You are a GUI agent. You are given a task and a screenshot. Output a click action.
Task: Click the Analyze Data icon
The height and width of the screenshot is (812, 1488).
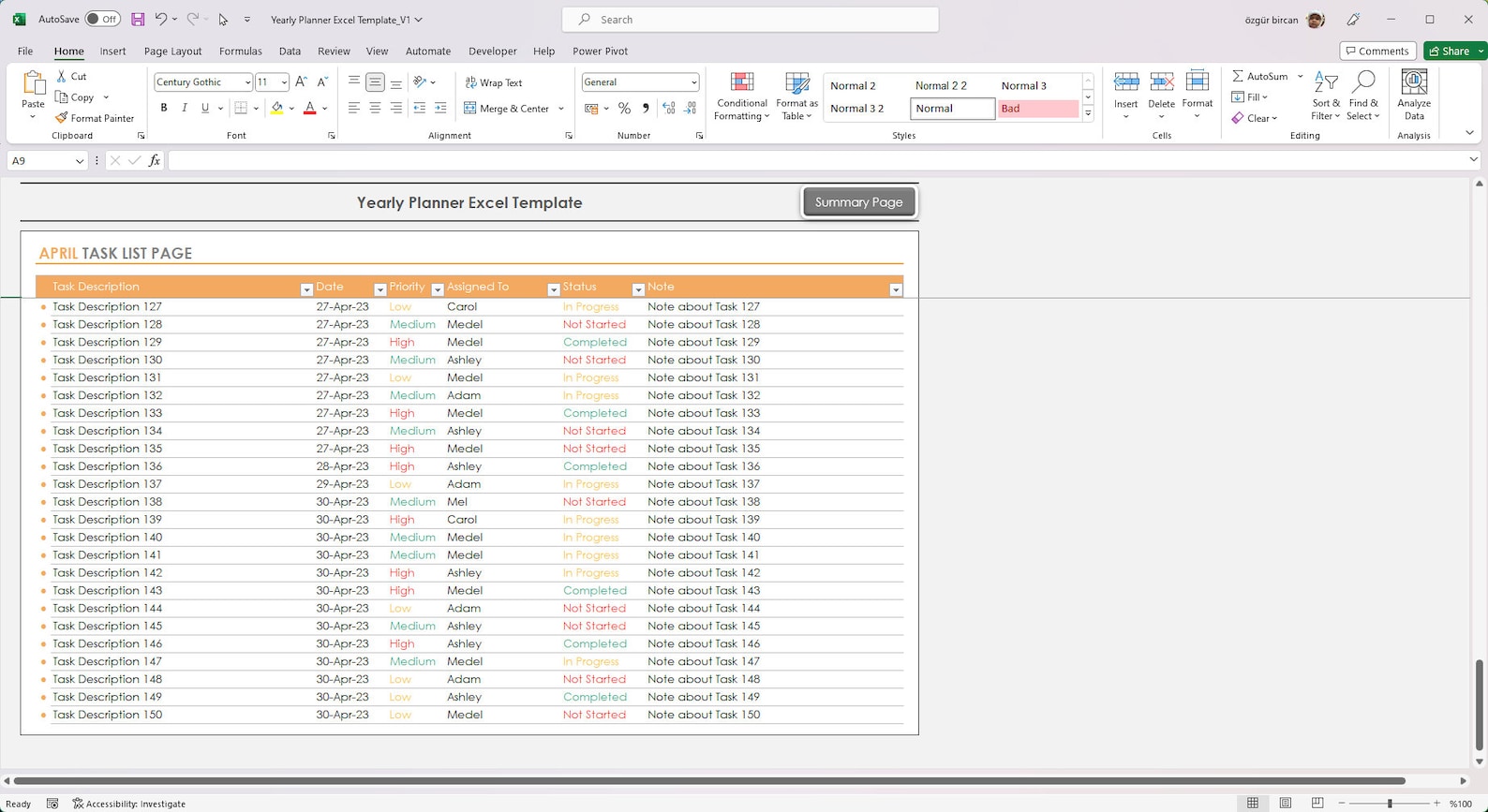pos(1414,82)
